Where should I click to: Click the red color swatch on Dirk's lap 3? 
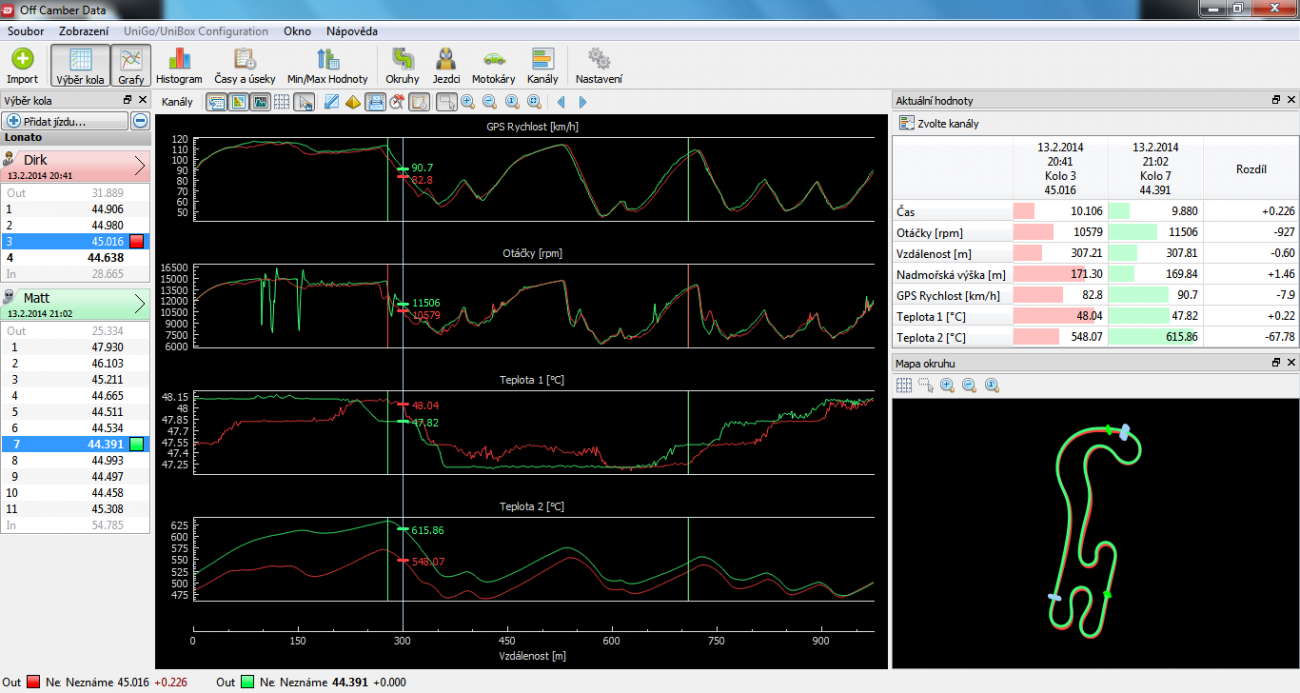[x=138, y=241]
